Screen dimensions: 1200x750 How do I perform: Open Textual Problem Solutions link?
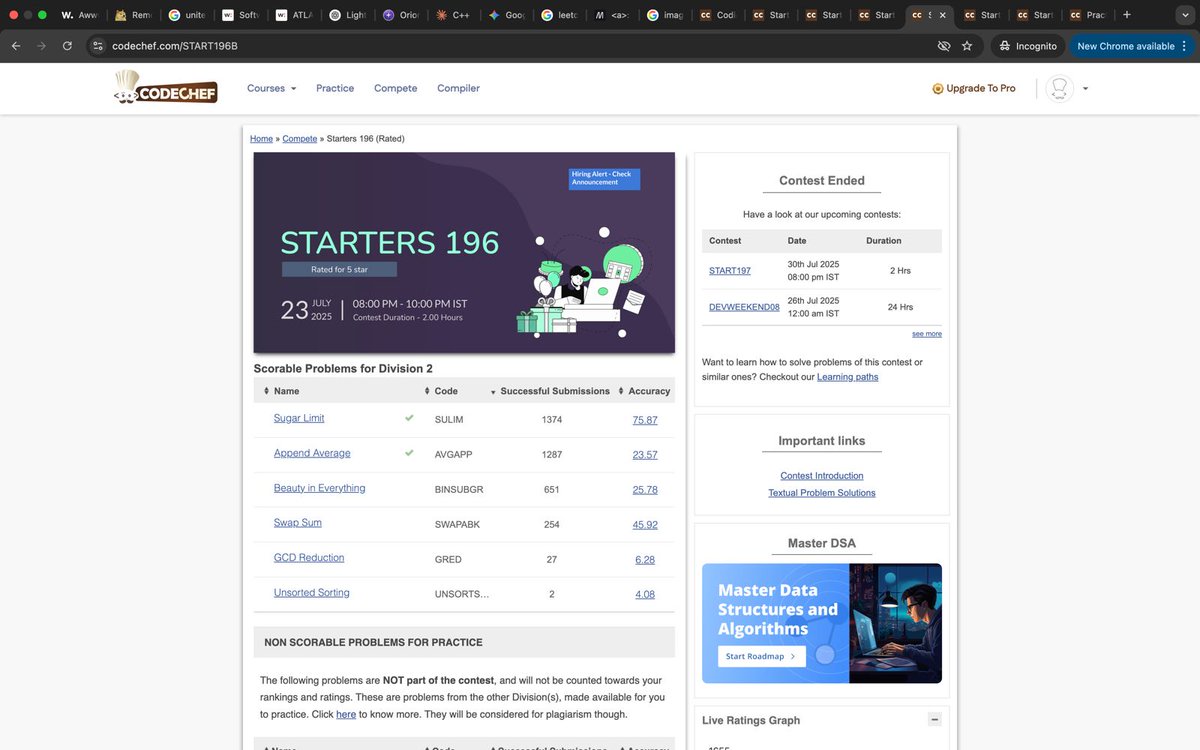click(822, 493)
